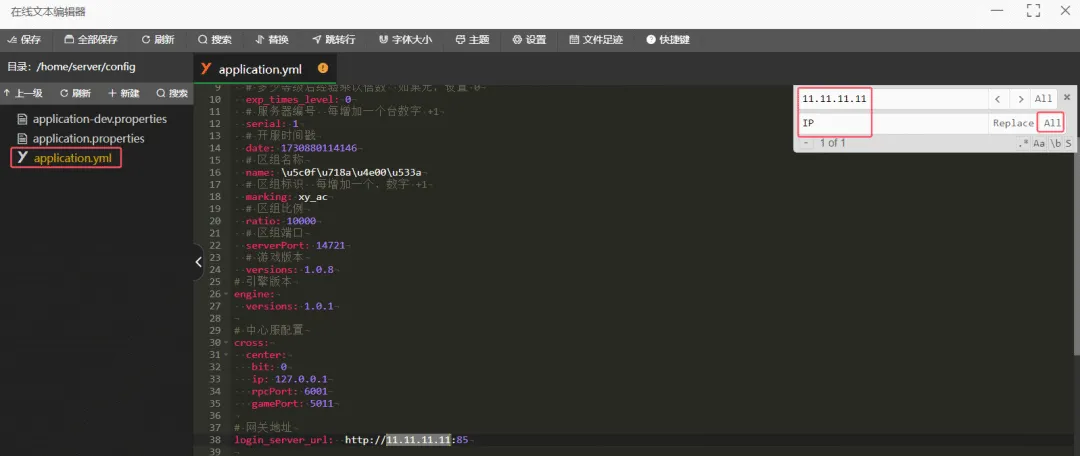Open the 替换 (Replace) tool in toolbar
Viewport: 1080px width, 456px height.
tap(272, 40)
